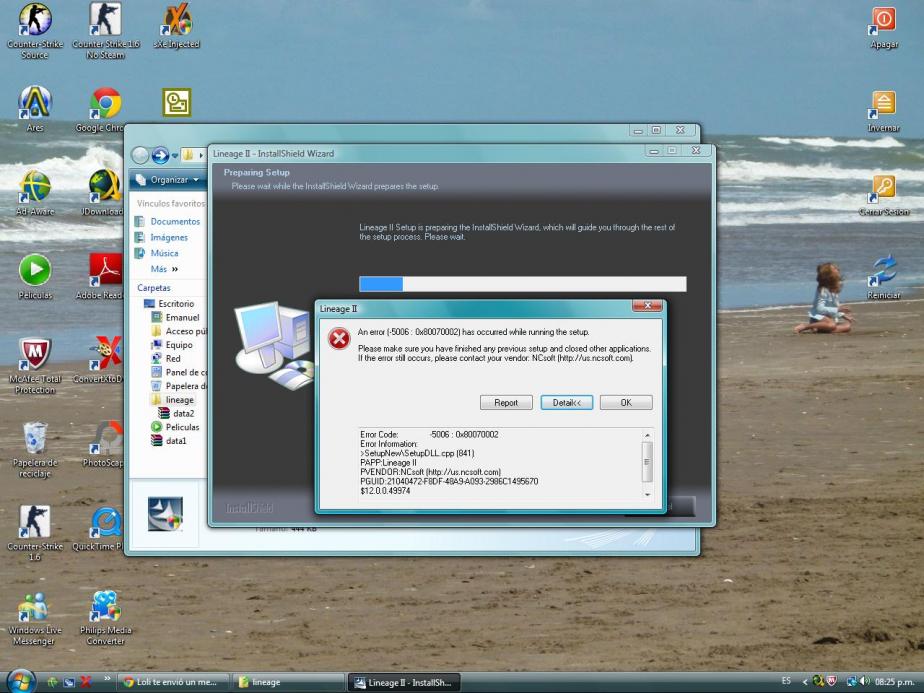Switch to Lineage II InstallShield taskbar button
This screenshot has height=693, width=924.
coord(404,682)
